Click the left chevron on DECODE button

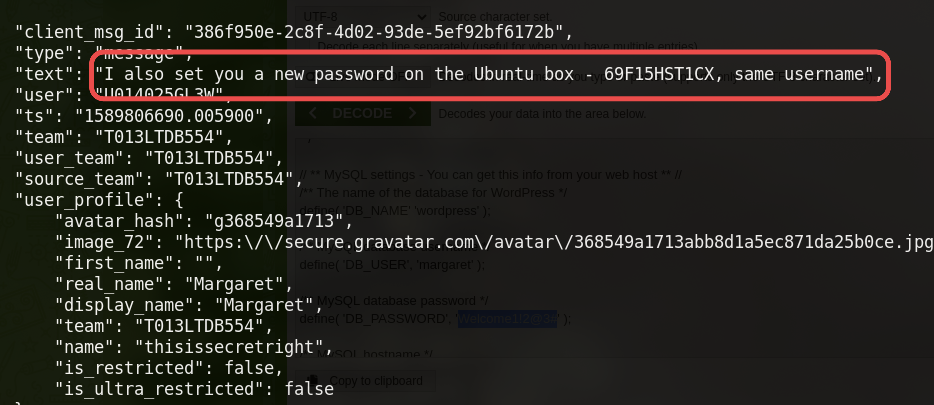(313, 113)
